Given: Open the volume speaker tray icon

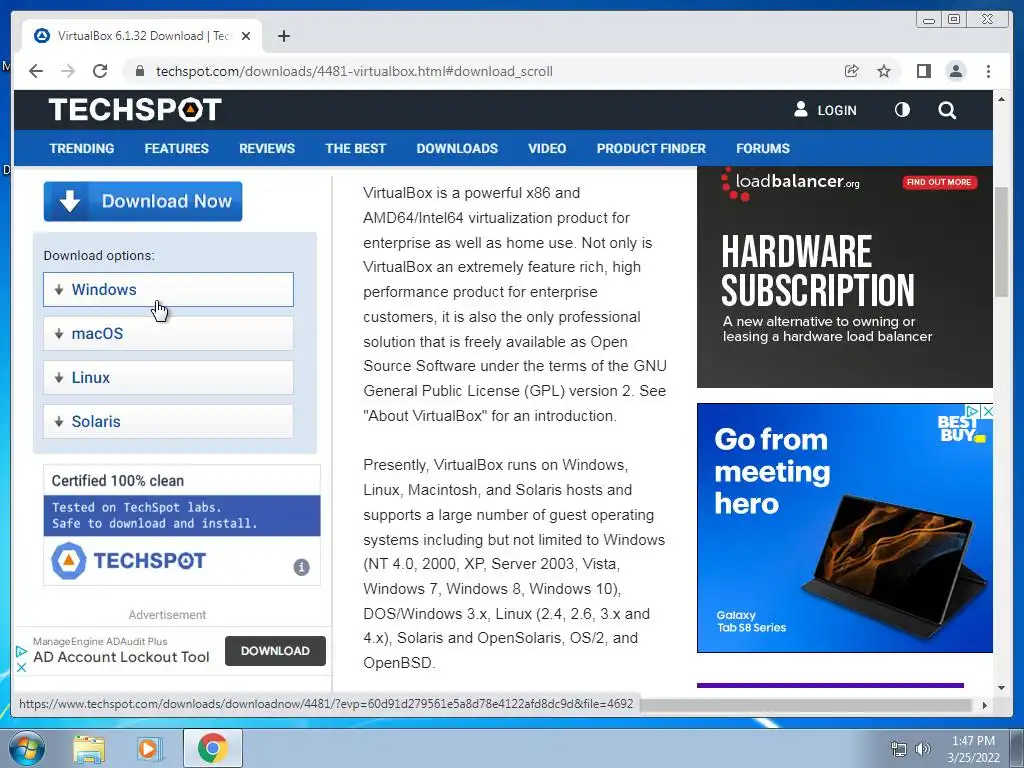Looking at the screenshot, I should 923,749.
